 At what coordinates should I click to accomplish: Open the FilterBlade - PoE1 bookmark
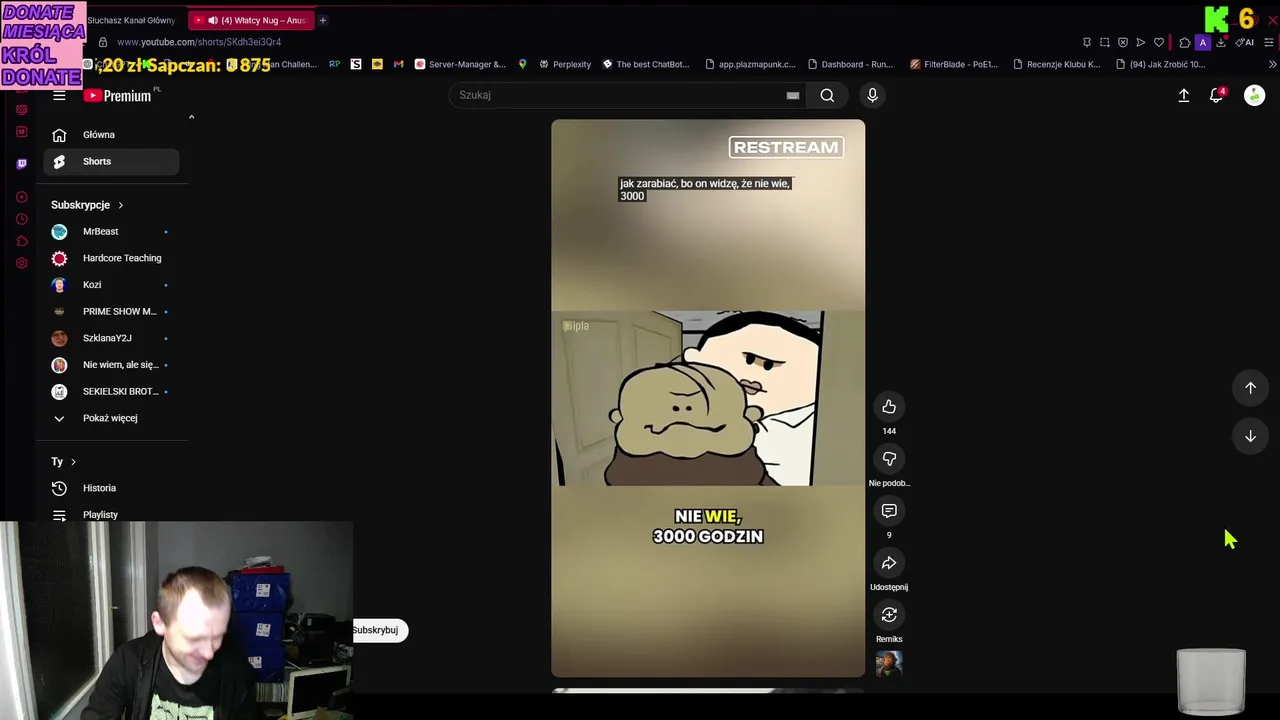pos(954,64)
